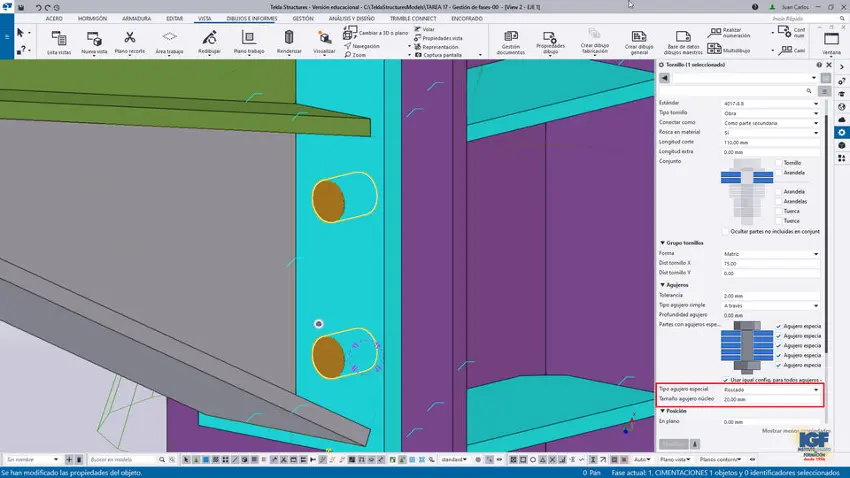Click Mostrar menos propiedades link

(x=790, y=431)
